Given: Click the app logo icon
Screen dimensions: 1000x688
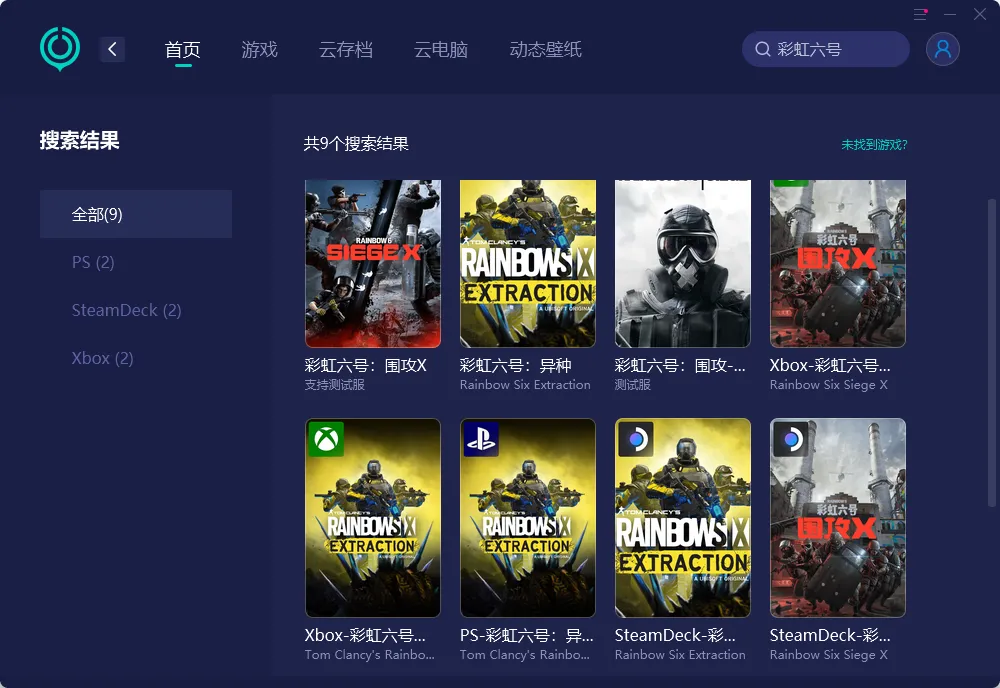Looking at the screenshot, I should (x=60, y=48).
